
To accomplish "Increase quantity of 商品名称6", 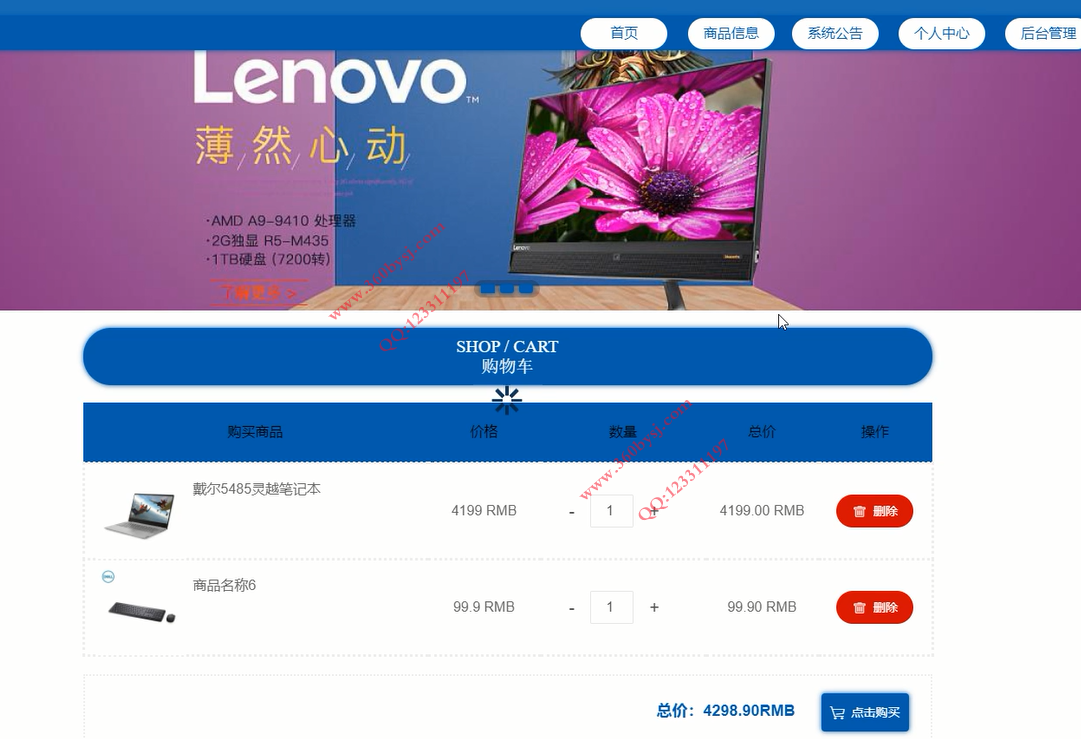I will (x=654, y=607).
